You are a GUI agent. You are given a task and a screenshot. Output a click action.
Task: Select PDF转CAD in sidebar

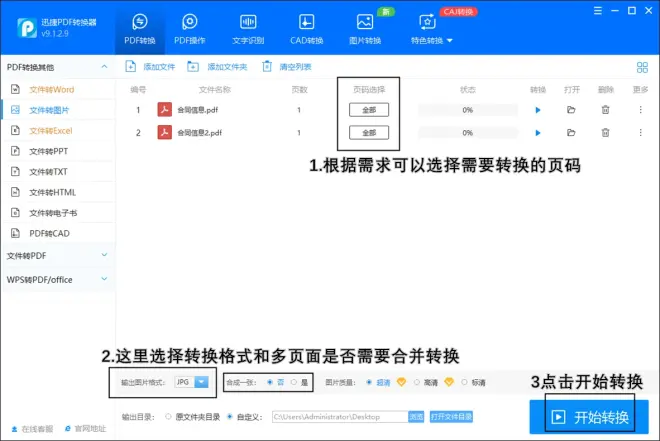pyautogui.click(x=58, y=233)
